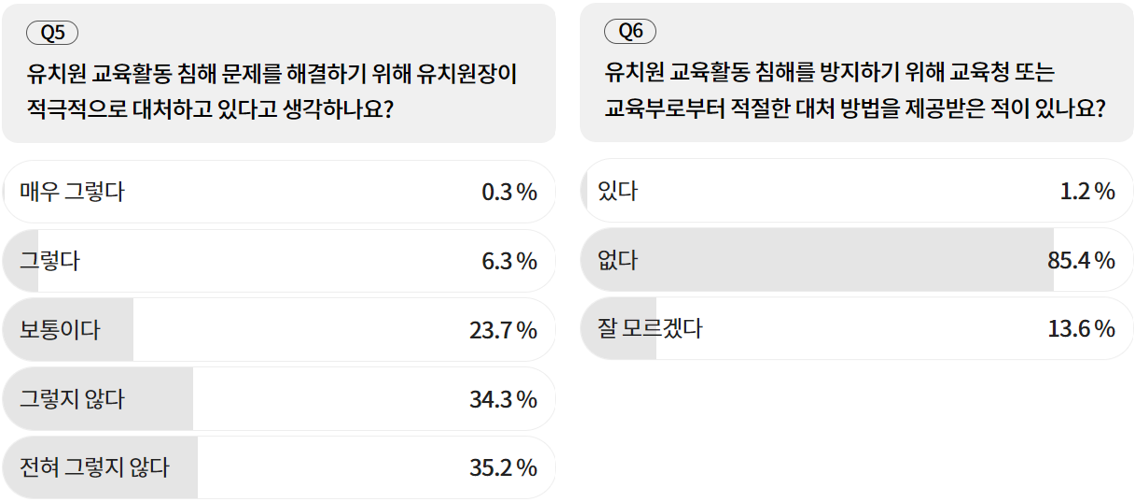Click the Q5 question number badge
The height and width of the screenshot is (502, 1137).
[53, 33]
